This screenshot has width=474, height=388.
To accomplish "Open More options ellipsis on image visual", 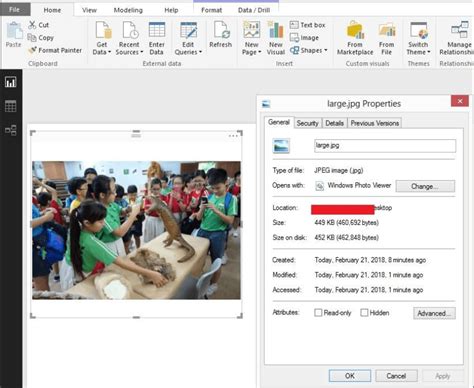I will point(233,136).
